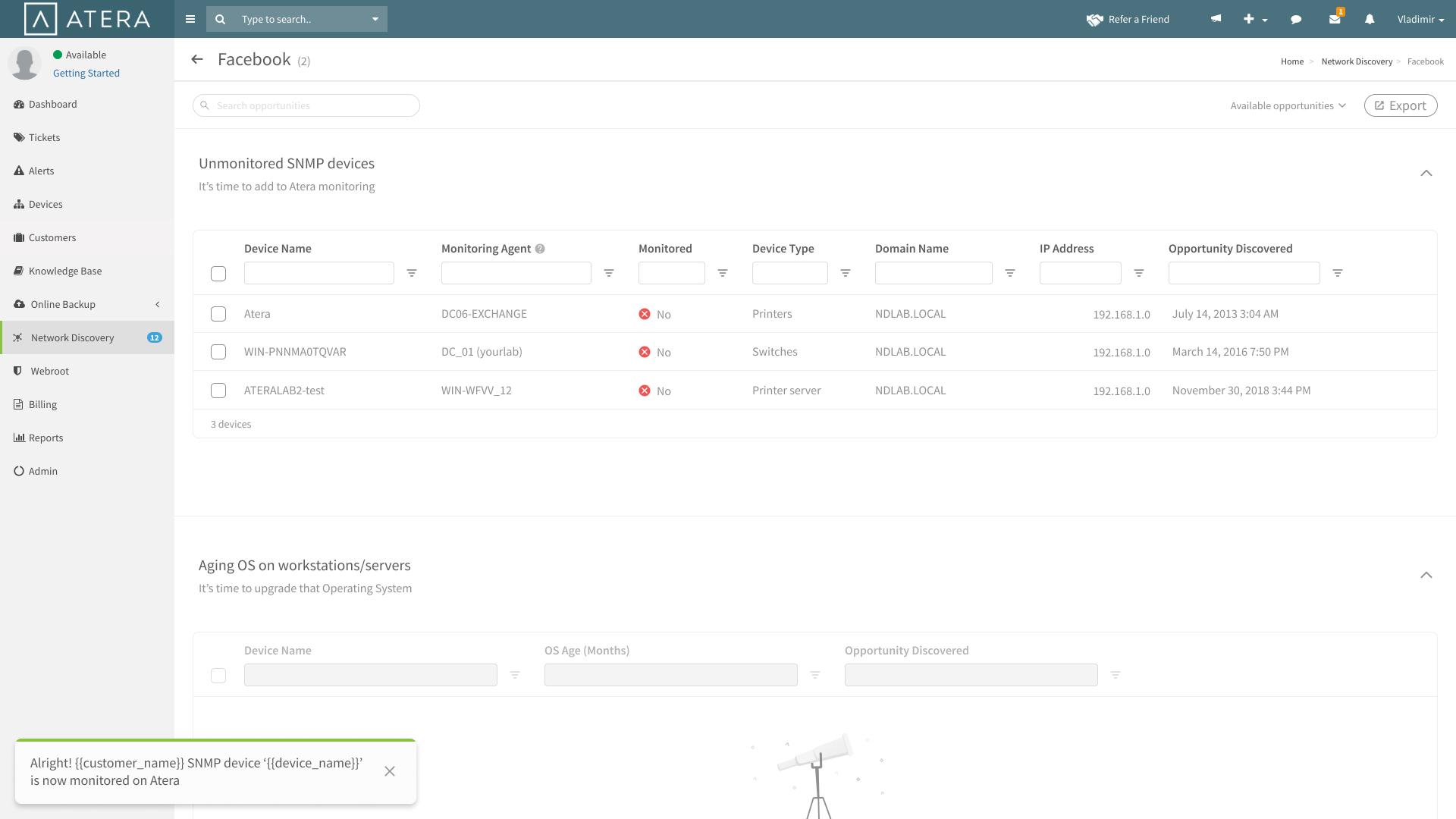Viewport: 1456px width, 819px height.
Task: Collapse the Aging OS on workstations/servers section
Action: (1426, 575)
